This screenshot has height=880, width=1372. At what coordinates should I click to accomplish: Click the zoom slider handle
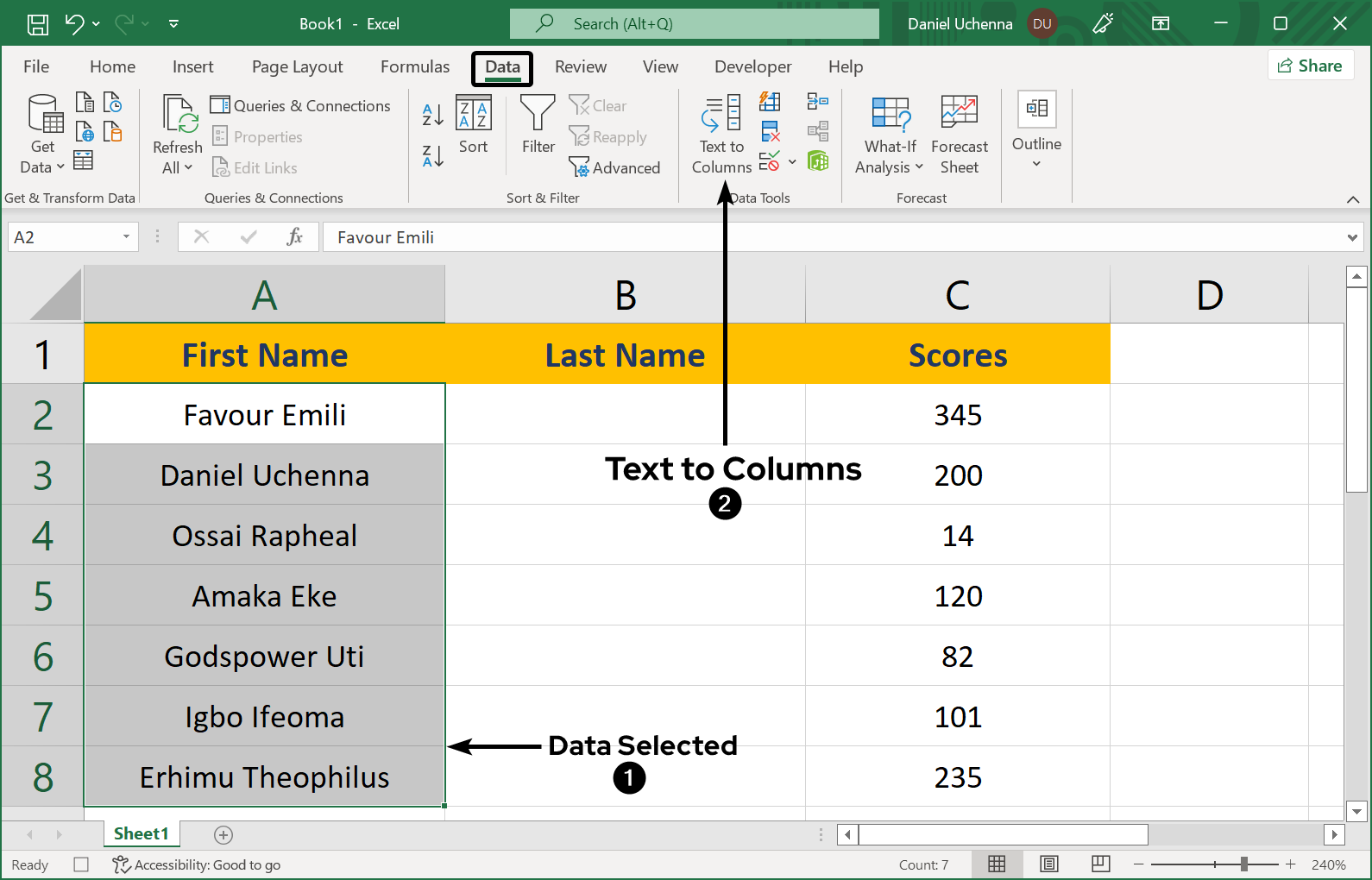[1243, 864]
